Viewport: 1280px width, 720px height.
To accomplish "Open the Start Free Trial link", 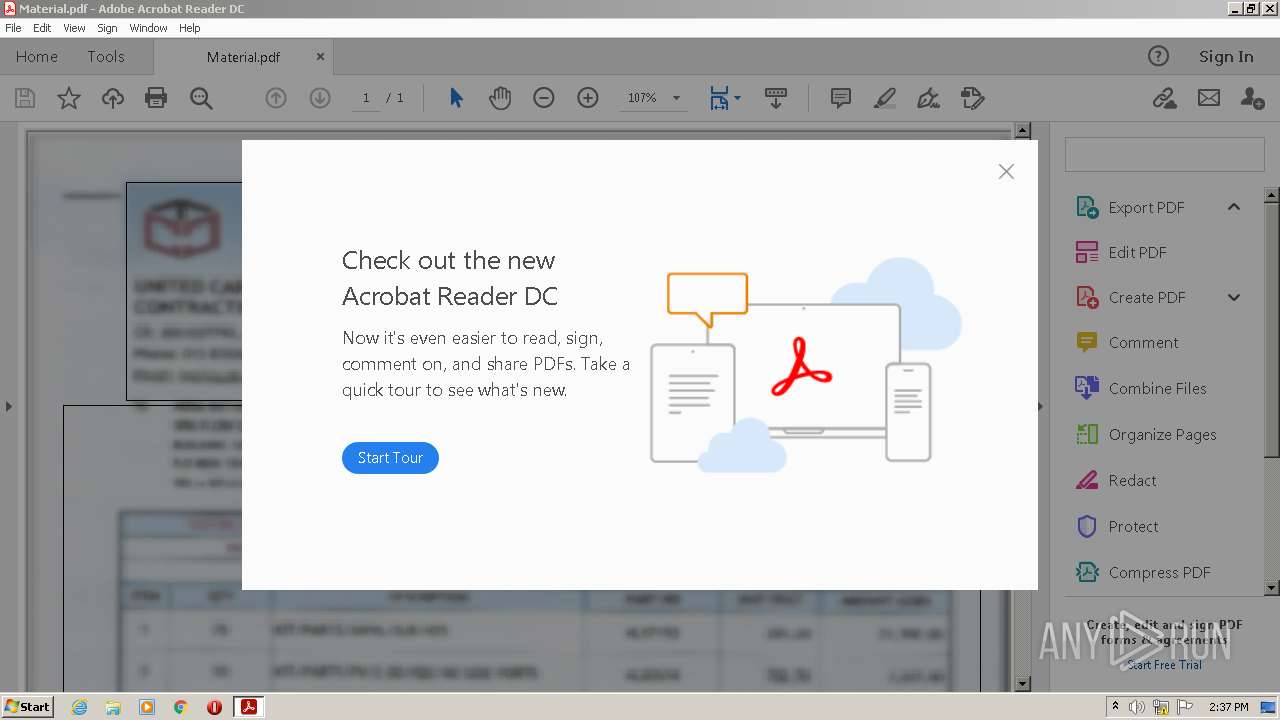I will coord(1165,665).
